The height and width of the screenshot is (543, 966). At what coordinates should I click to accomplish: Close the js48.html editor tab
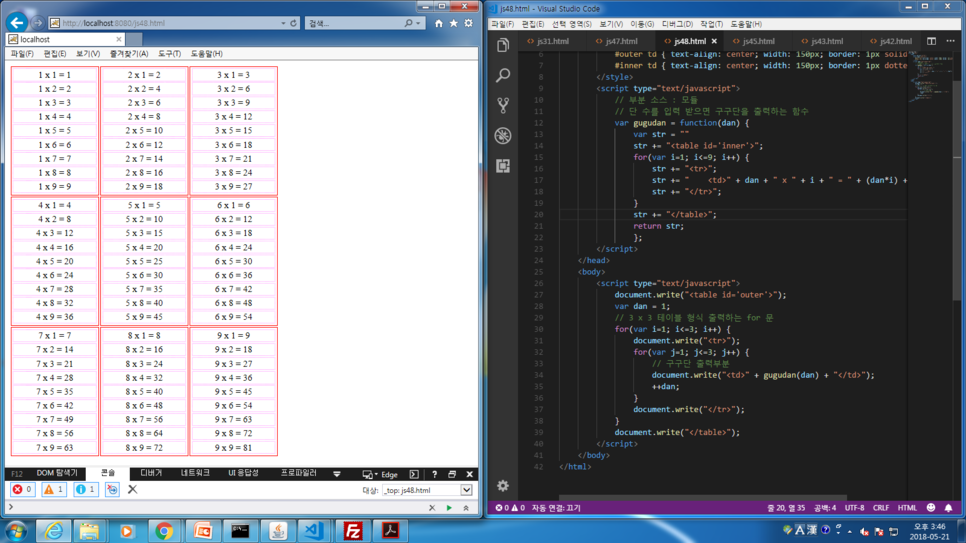[714, 41]
